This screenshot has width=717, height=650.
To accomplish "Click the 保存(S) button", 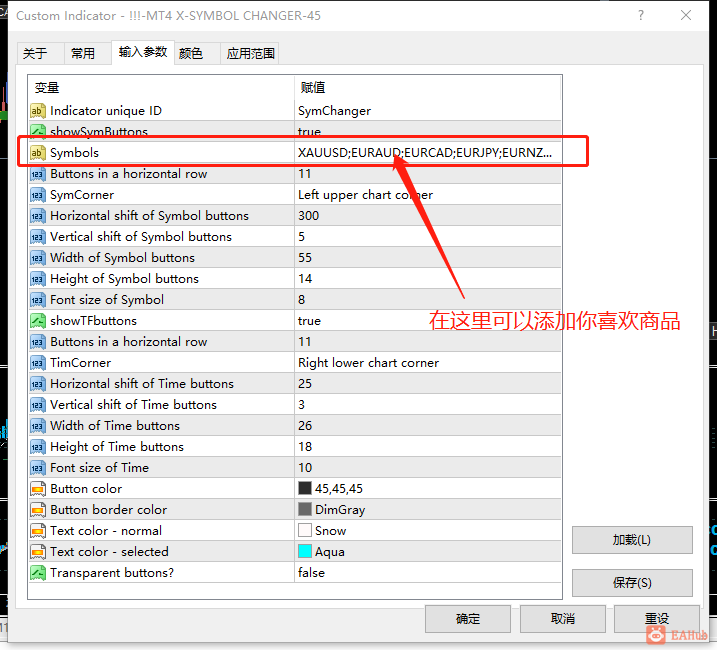I will (632, 583).
